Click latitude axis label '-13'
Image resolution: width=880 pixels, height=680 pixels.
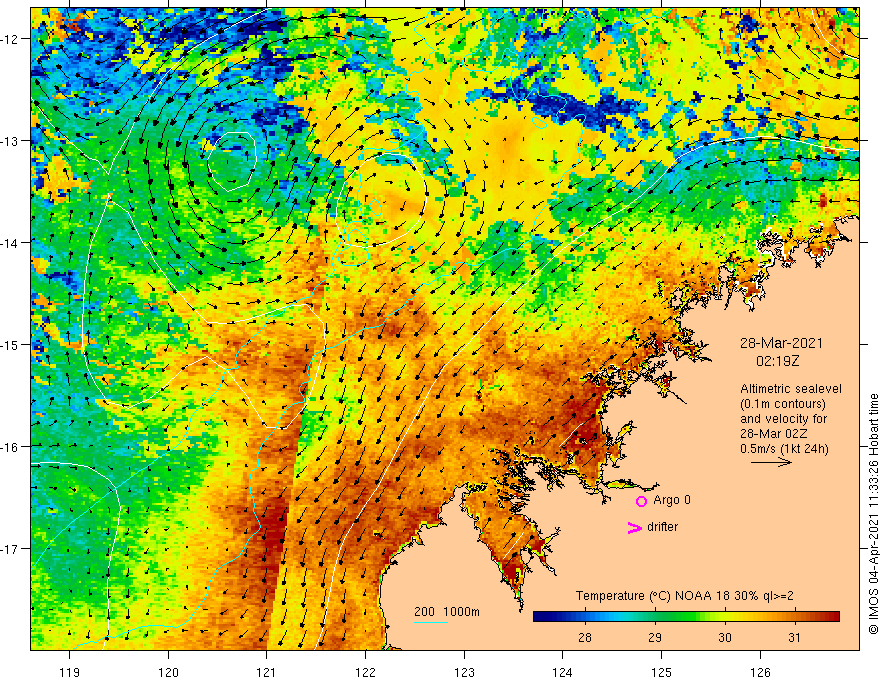11,141
